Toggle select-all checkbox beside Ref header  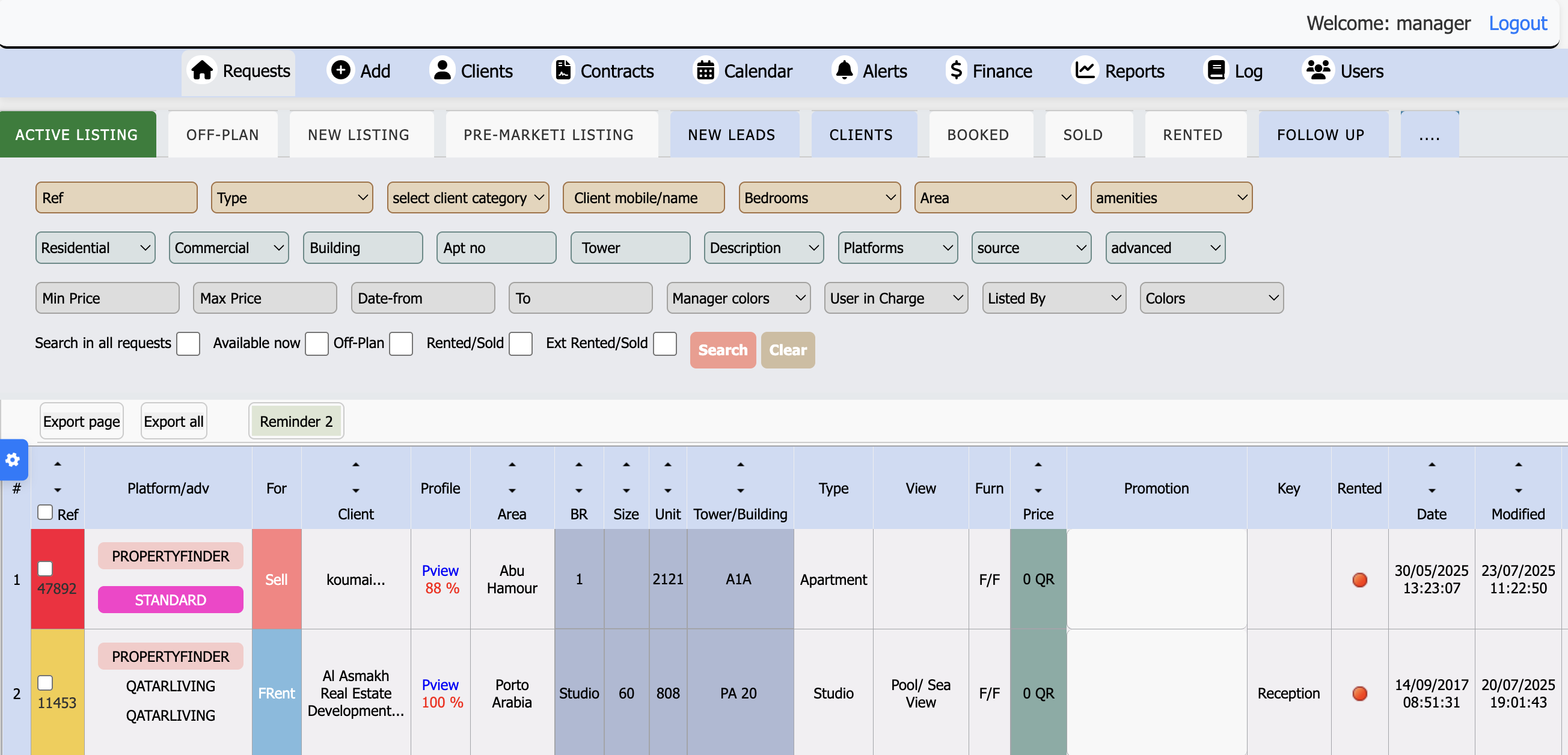pos(45,512)
